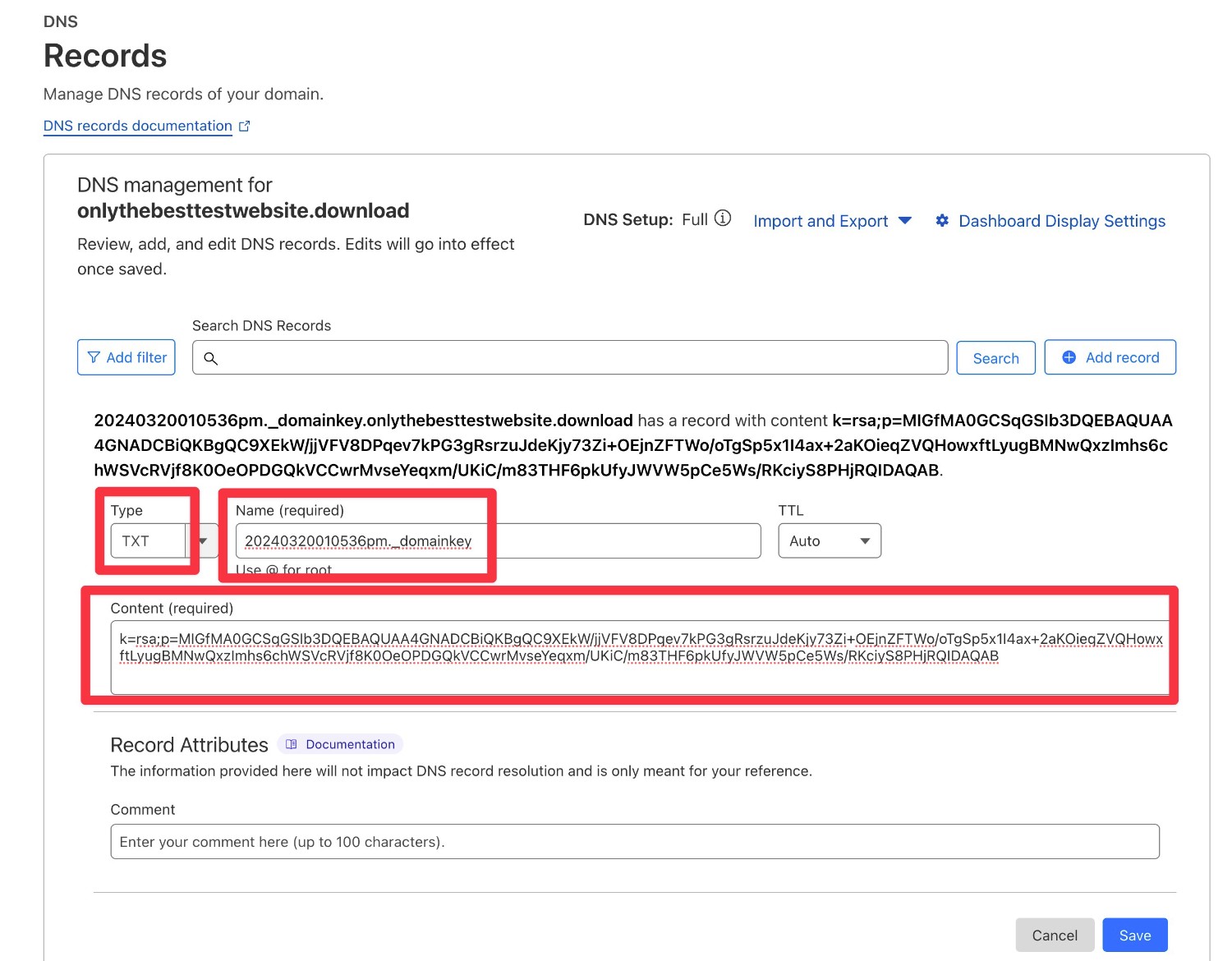Click the Type dropdown arrow
Viewport: 1232px width, 961px height.
202,540
